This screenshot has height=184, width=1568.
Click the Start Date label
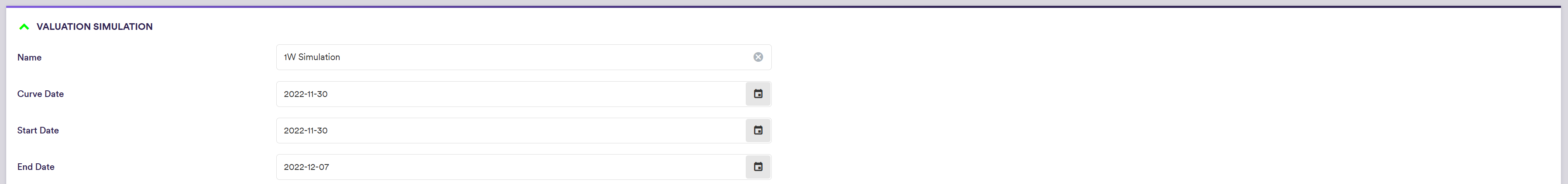tap(38, 131)
